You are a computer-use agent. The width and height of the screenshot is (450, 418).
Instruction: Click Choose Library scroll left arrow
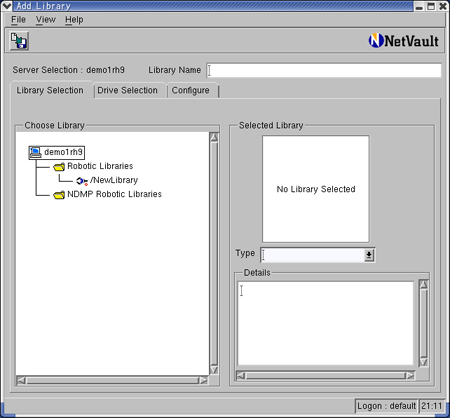[x=21, y=380]
